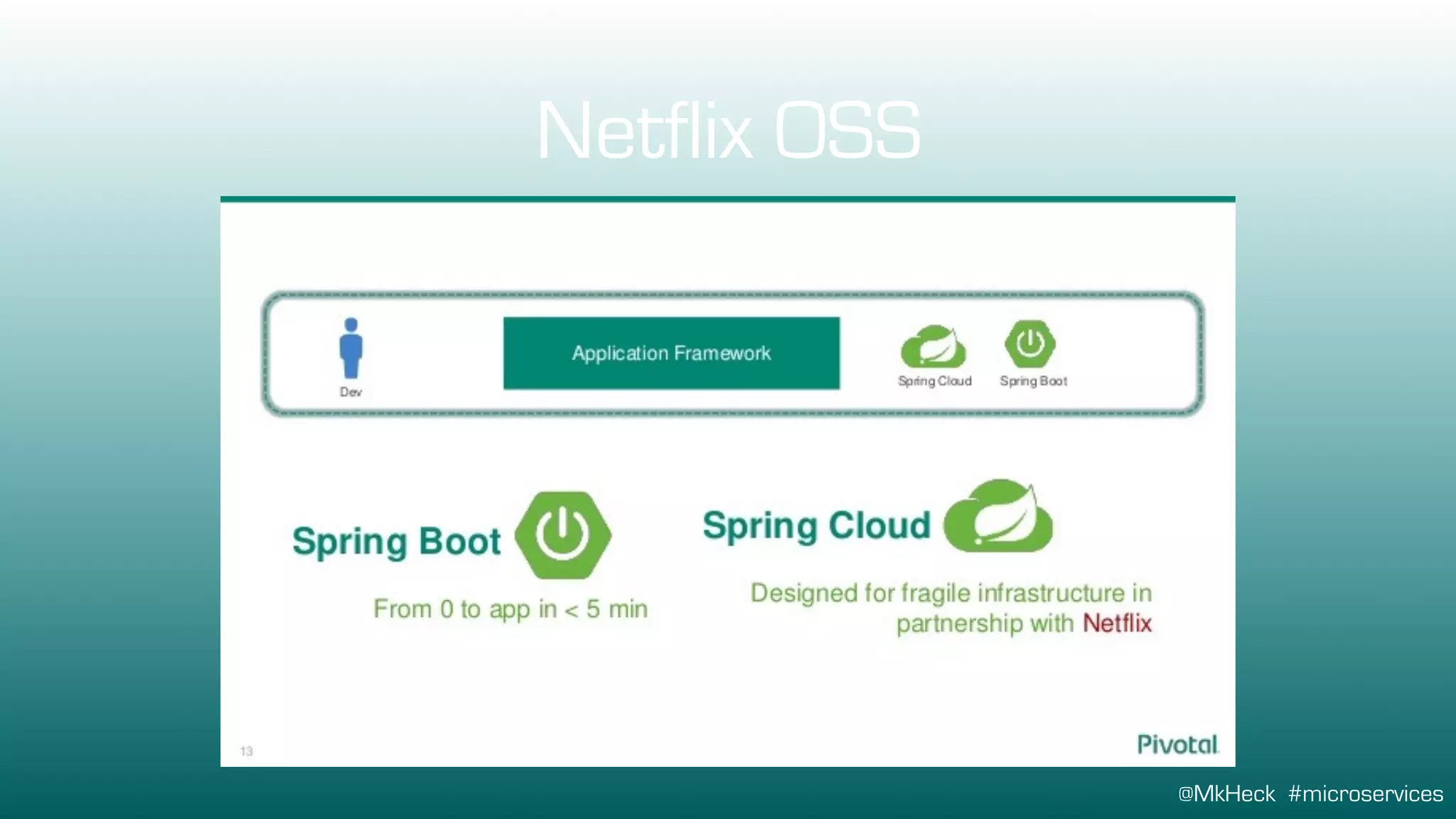
Task: Click the red Netflix word
Action: click(x=1117, y=623)
